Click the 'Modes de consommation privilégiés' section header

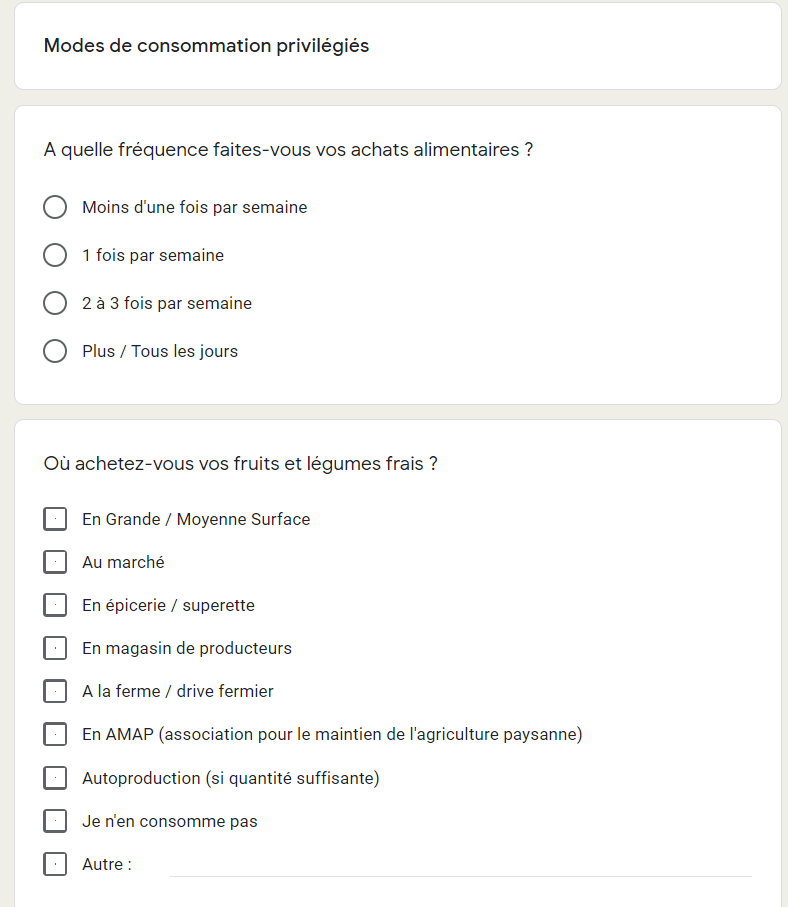point(206,46)
